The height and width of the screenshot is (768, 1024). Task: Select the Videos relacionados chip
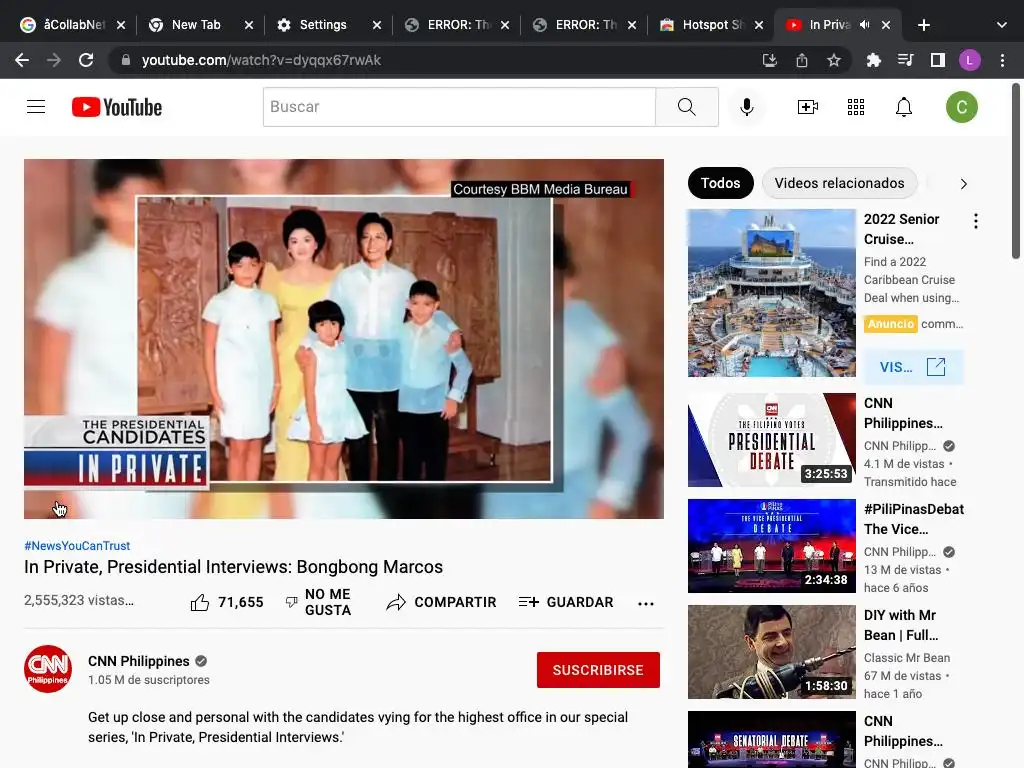[839, 183]
